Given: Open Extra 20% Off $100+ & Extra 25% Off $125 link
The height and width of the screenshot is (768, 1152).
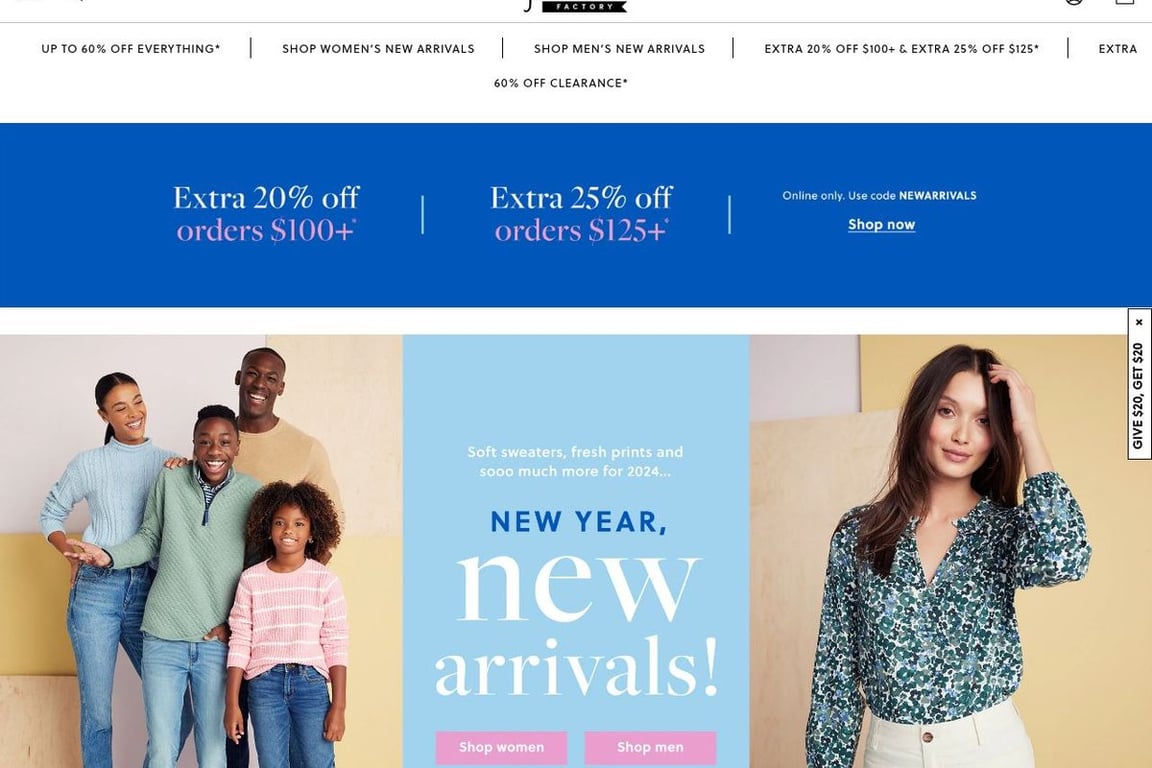Looking at the screenshot, I should (901, 49).
